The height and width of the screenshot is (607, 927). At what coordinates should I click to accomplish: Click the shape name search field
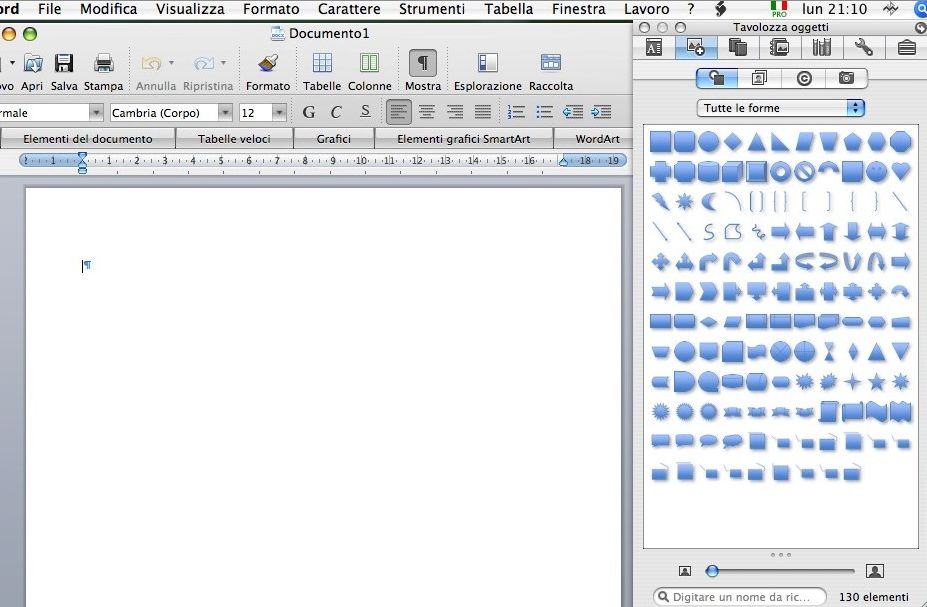[x=740, y=596]
